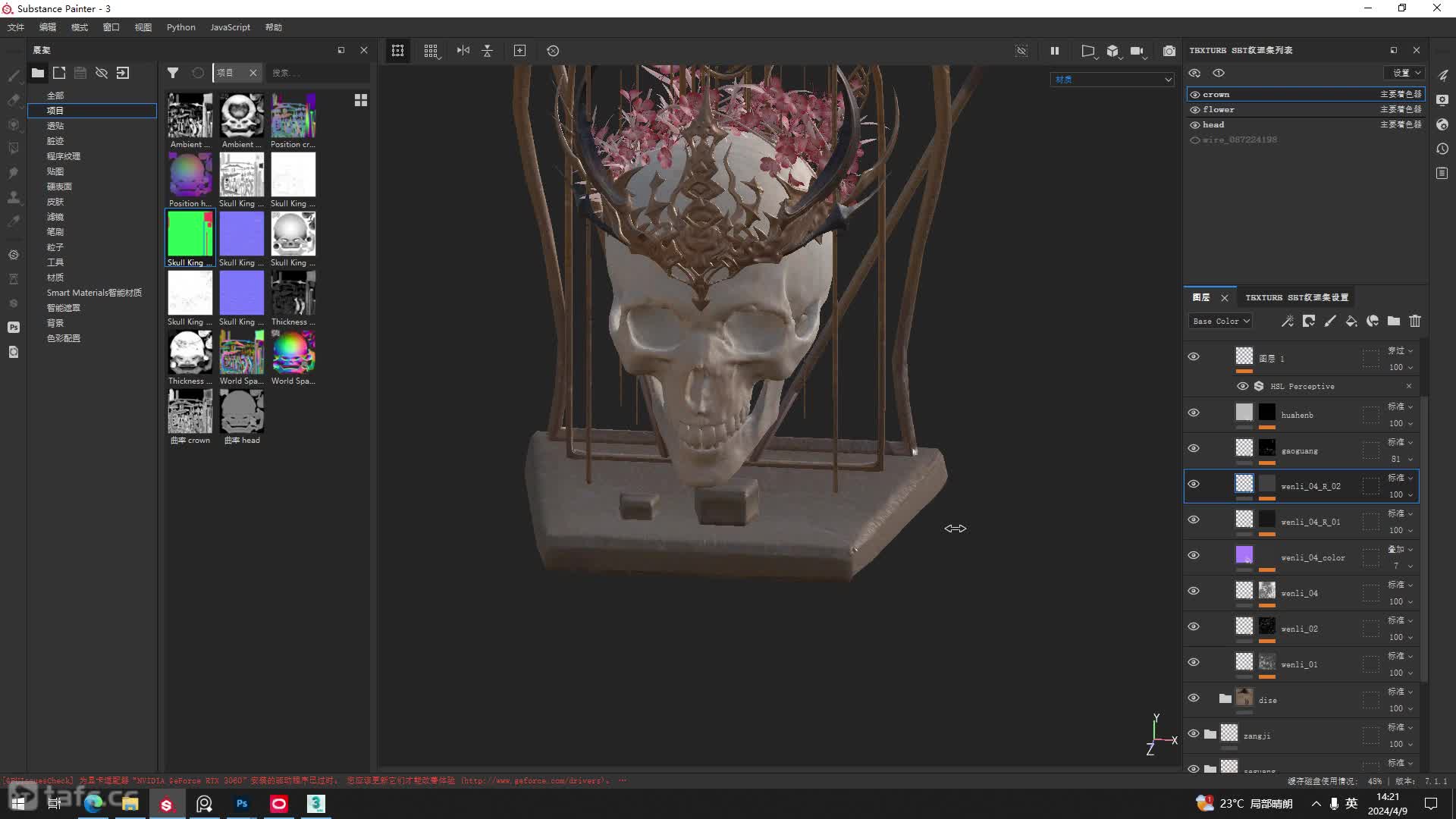
Task: Pause the engine computation
Action: (x=1054, y=51)
